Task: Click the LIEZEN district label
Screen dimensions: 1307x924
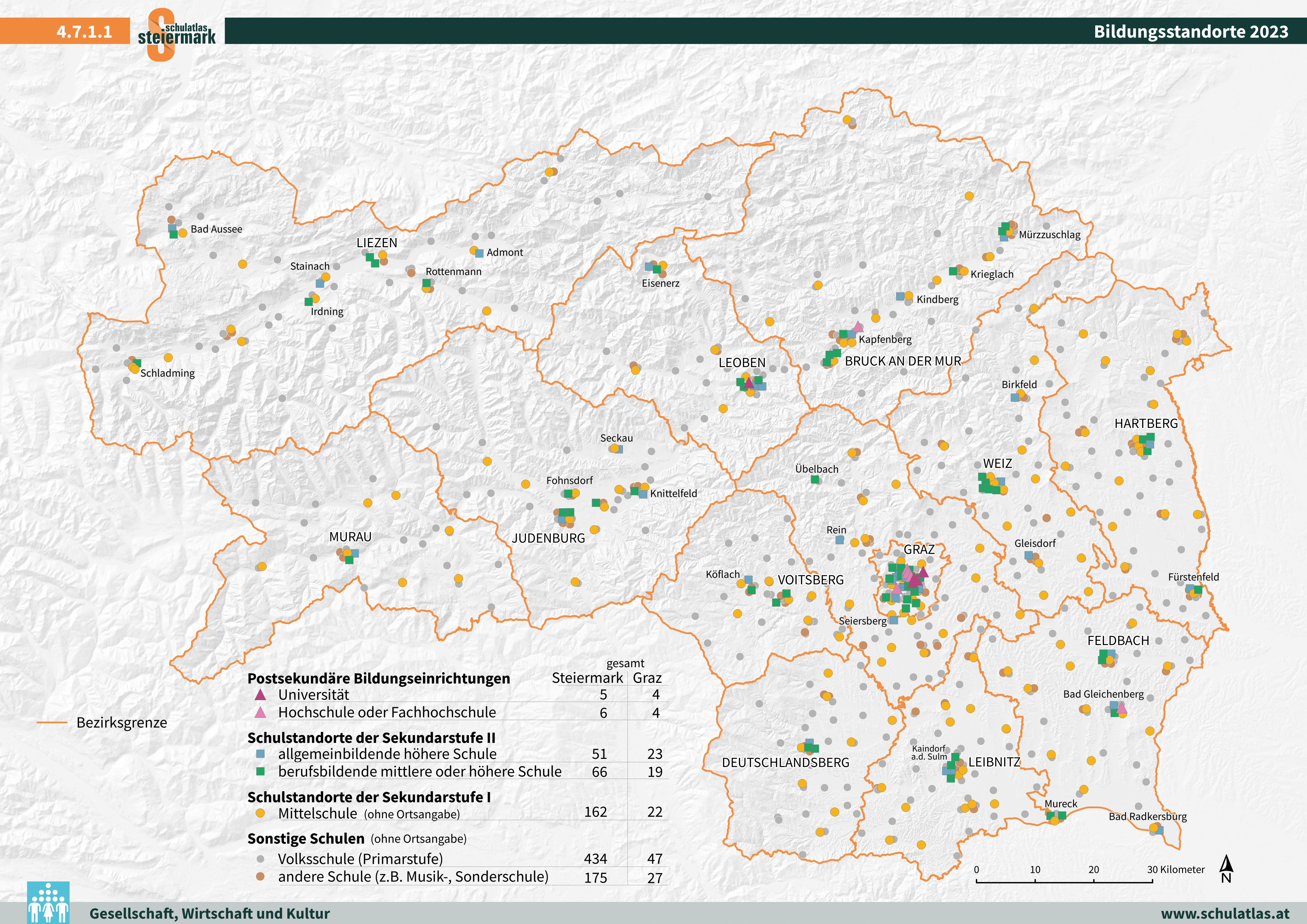Action: click(x=377, y=243)
